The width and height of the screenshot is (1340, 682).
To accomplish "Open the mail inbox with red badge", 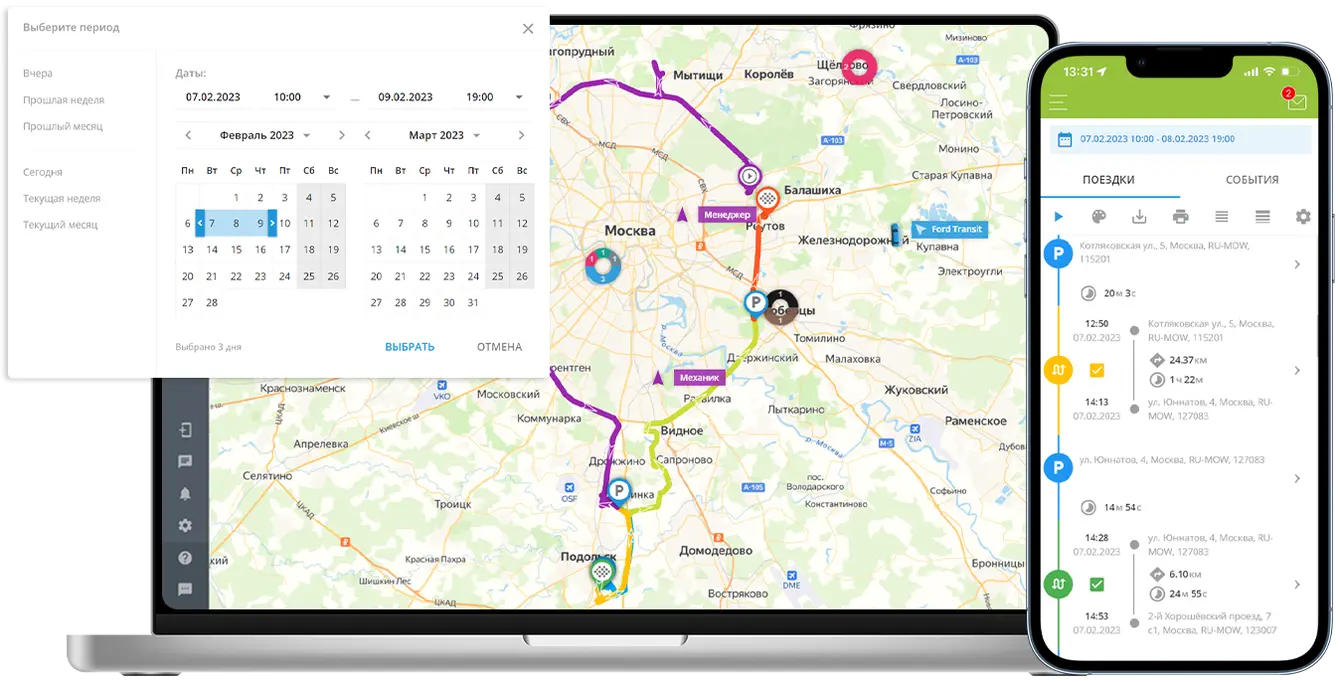I will (x=1295, y=102).
